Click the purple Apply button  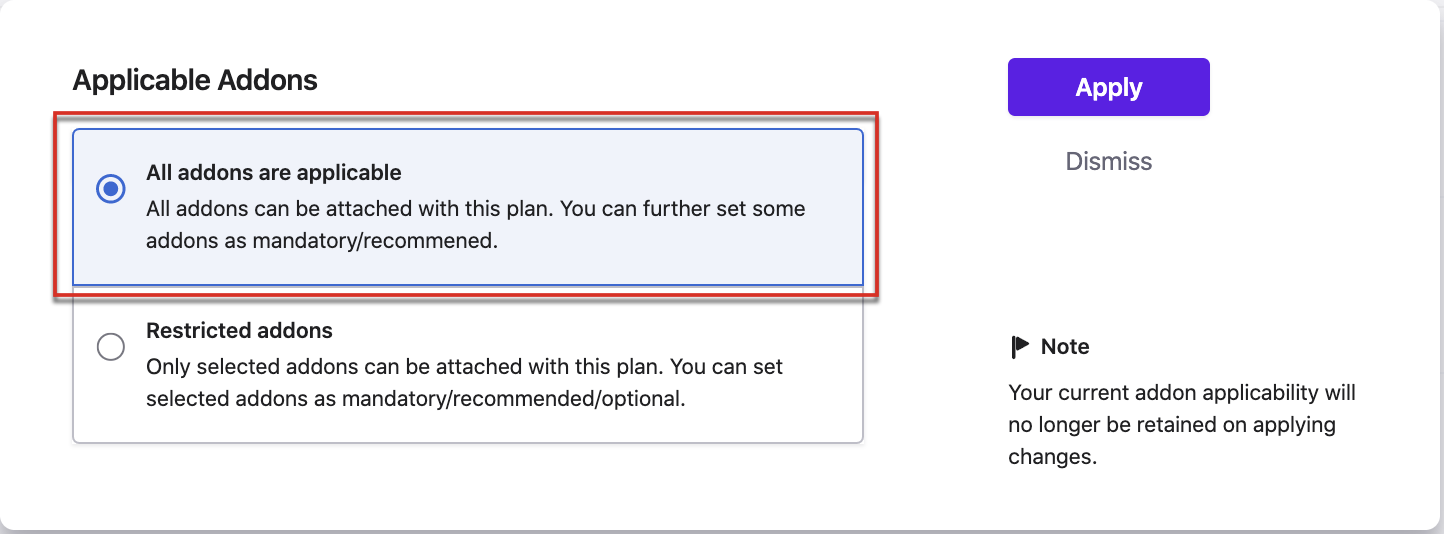click(x=1108, y=87)
